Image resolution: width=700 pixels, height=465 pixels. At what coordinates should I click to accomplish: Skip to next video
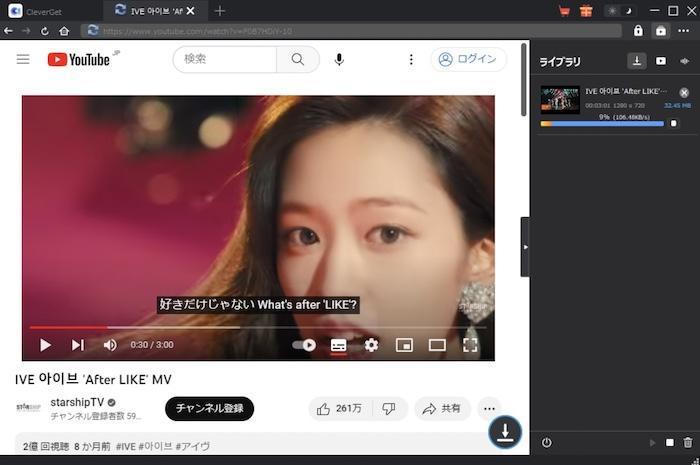tap(78, 345)
